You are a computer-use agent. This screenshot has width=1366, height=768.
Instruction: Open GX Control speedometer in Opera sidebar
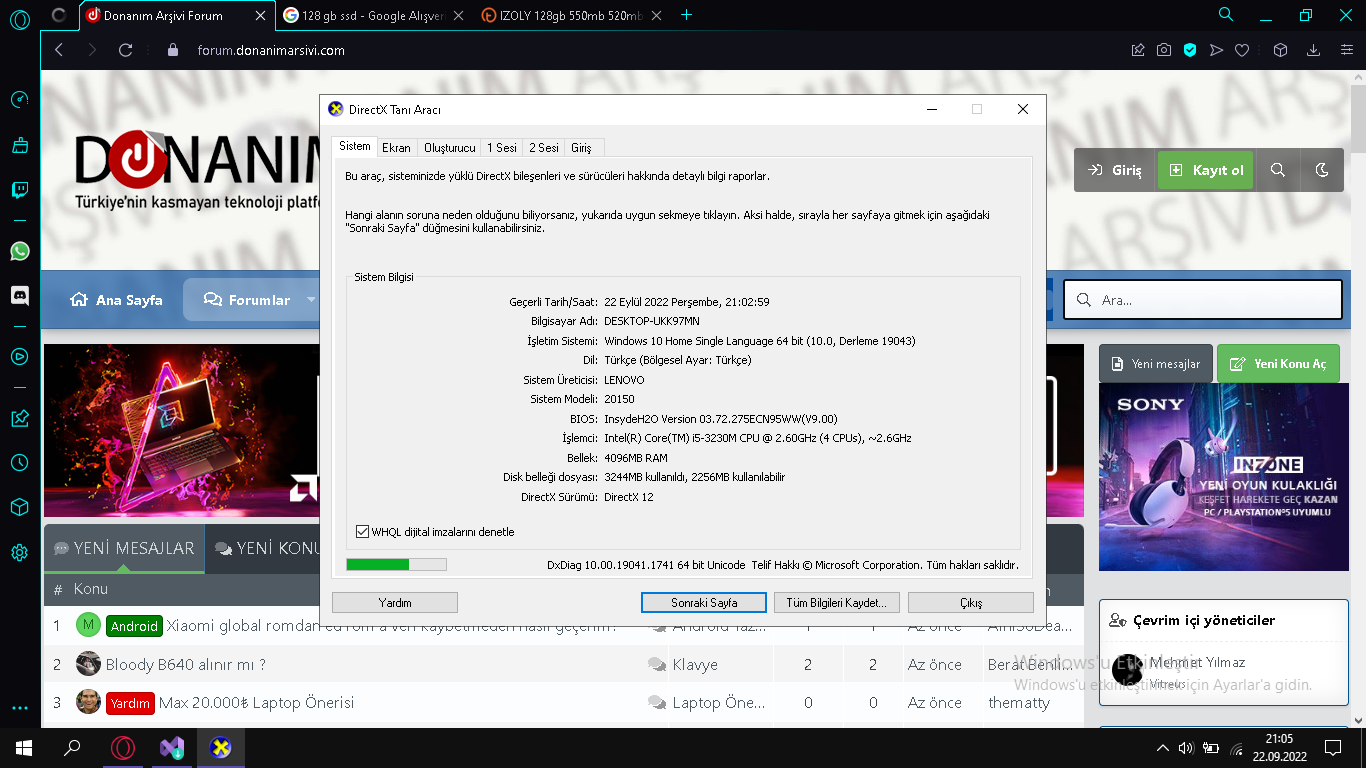pos(20,100)
